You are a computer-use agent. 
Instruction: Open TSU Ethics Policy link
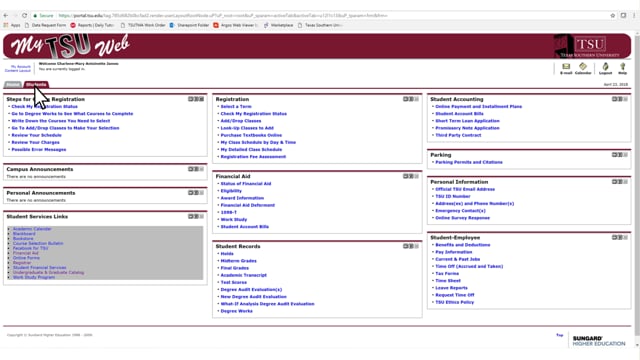click(x=455, y=302)
